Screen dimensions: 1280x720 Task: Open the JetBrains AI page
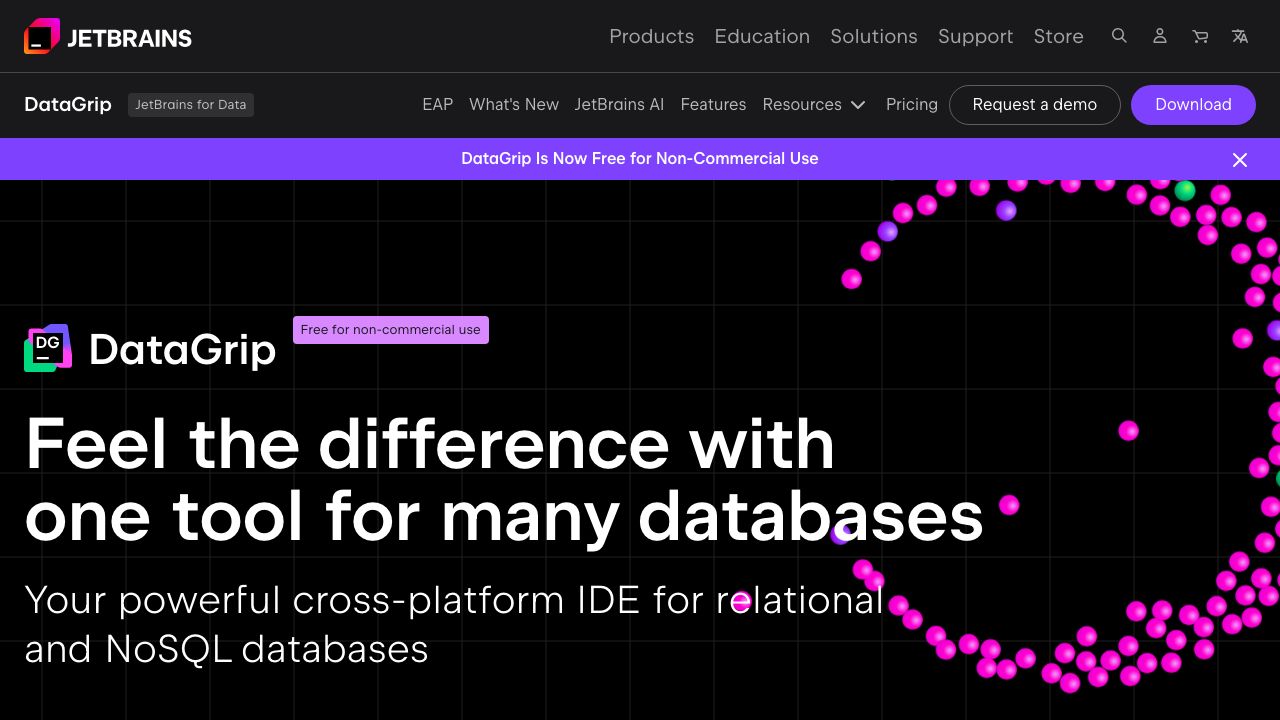(x=619, y=104)
